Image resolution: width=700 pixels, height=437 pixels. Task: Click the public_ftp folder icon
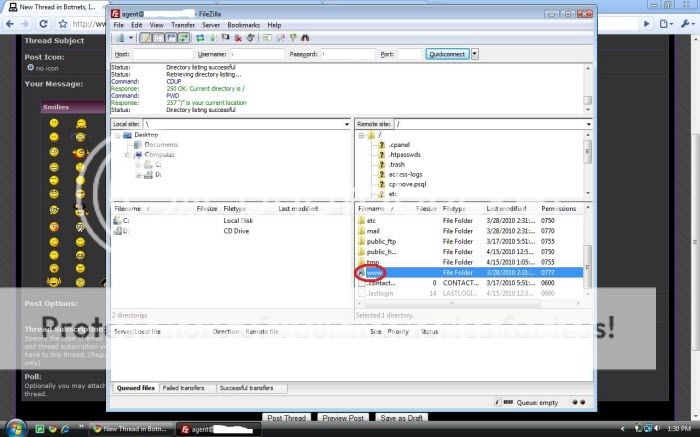(361, 241)
